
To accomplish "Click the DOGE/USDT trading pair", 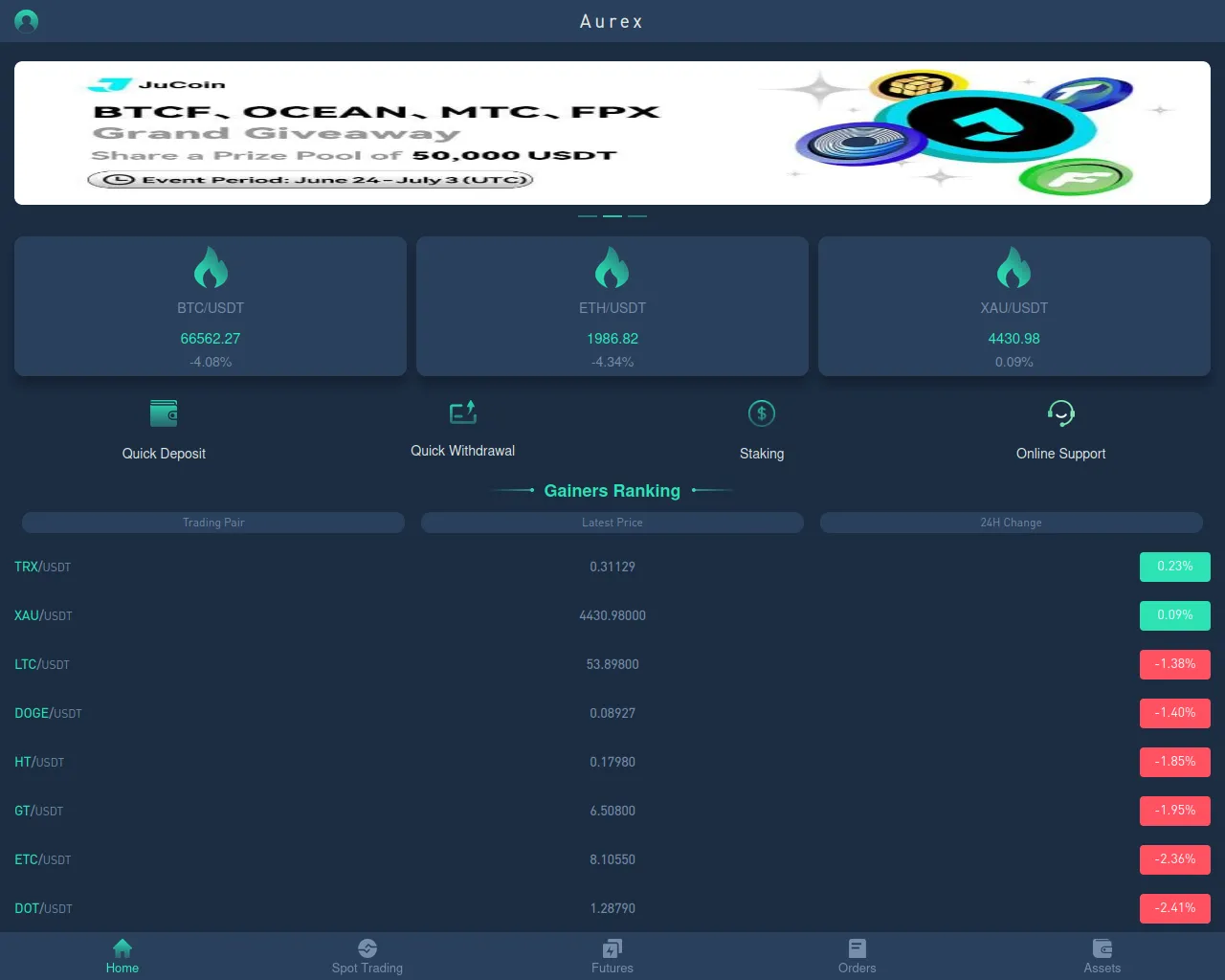I will tap(48, 713).
